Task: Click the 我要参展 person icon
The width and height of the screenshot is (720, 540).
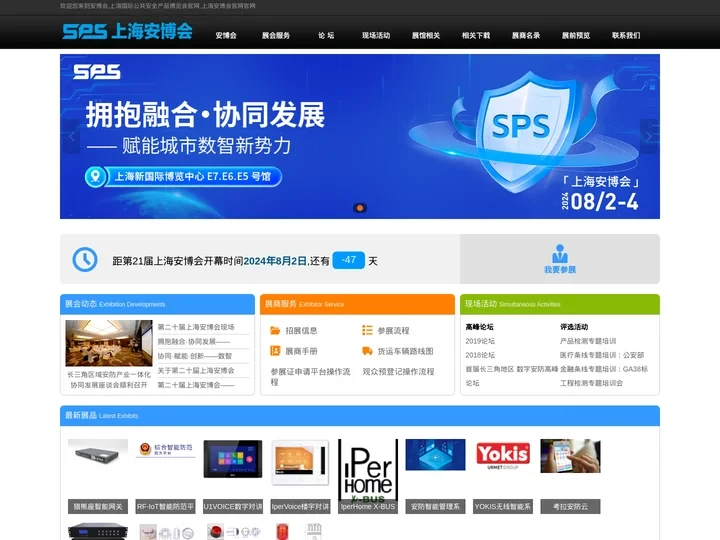Action: point(560,253)
